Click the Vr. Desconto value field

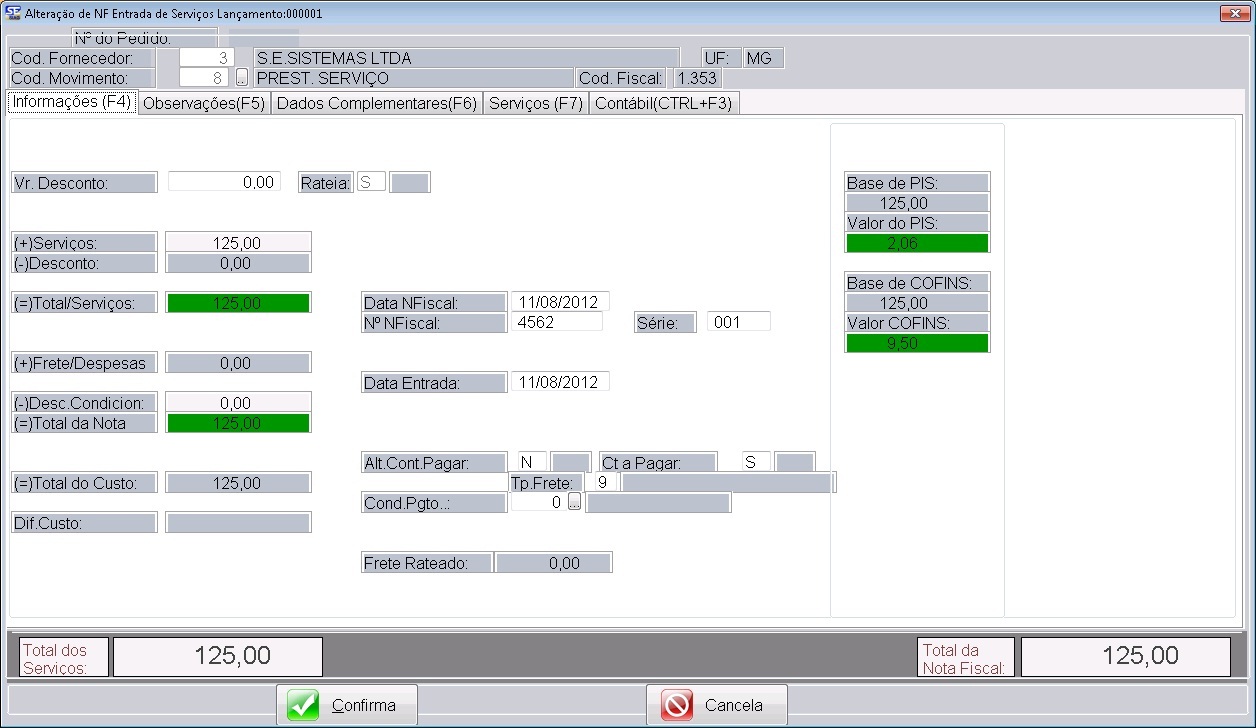[x=224, y=182]
